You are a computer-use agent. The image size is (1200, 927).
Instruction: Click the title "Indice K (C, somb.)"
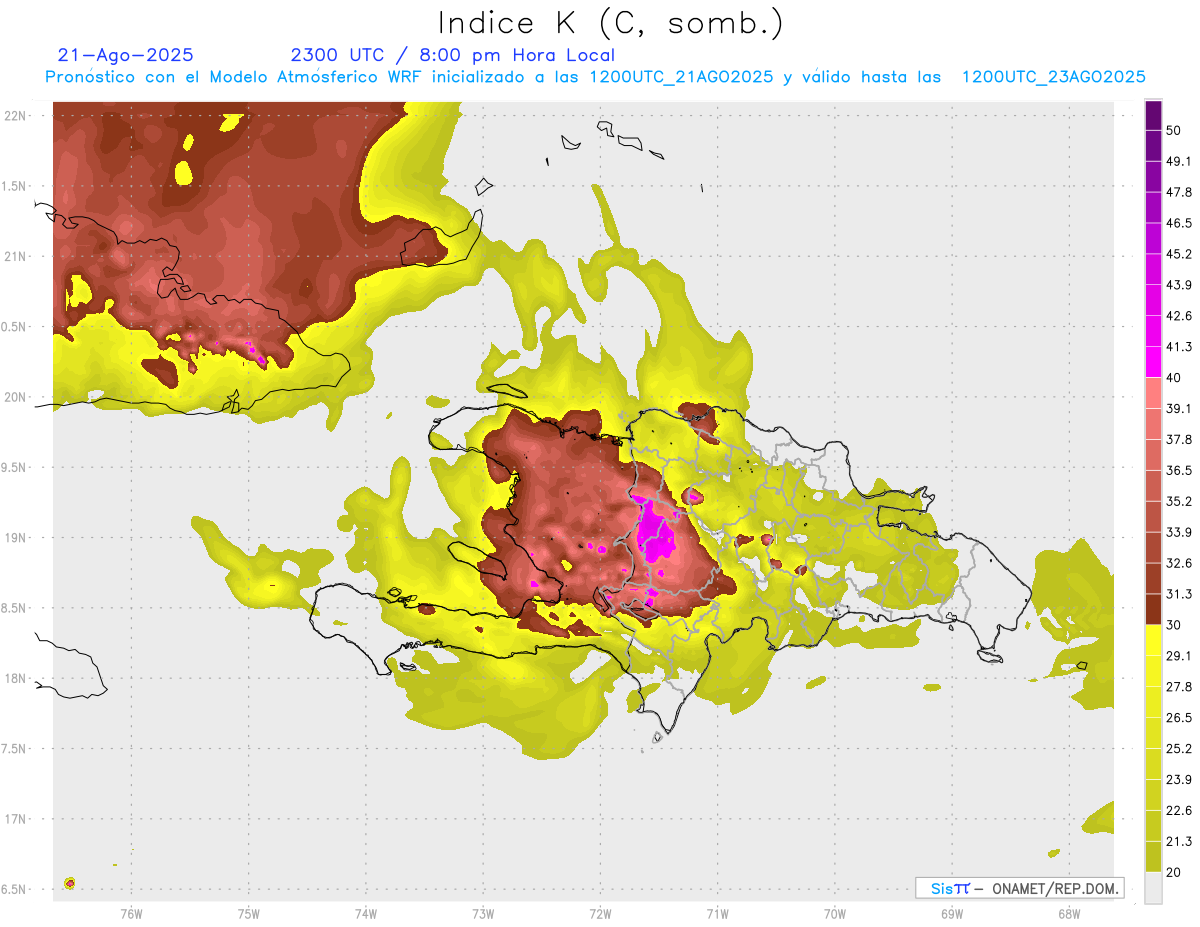point(611,24)
